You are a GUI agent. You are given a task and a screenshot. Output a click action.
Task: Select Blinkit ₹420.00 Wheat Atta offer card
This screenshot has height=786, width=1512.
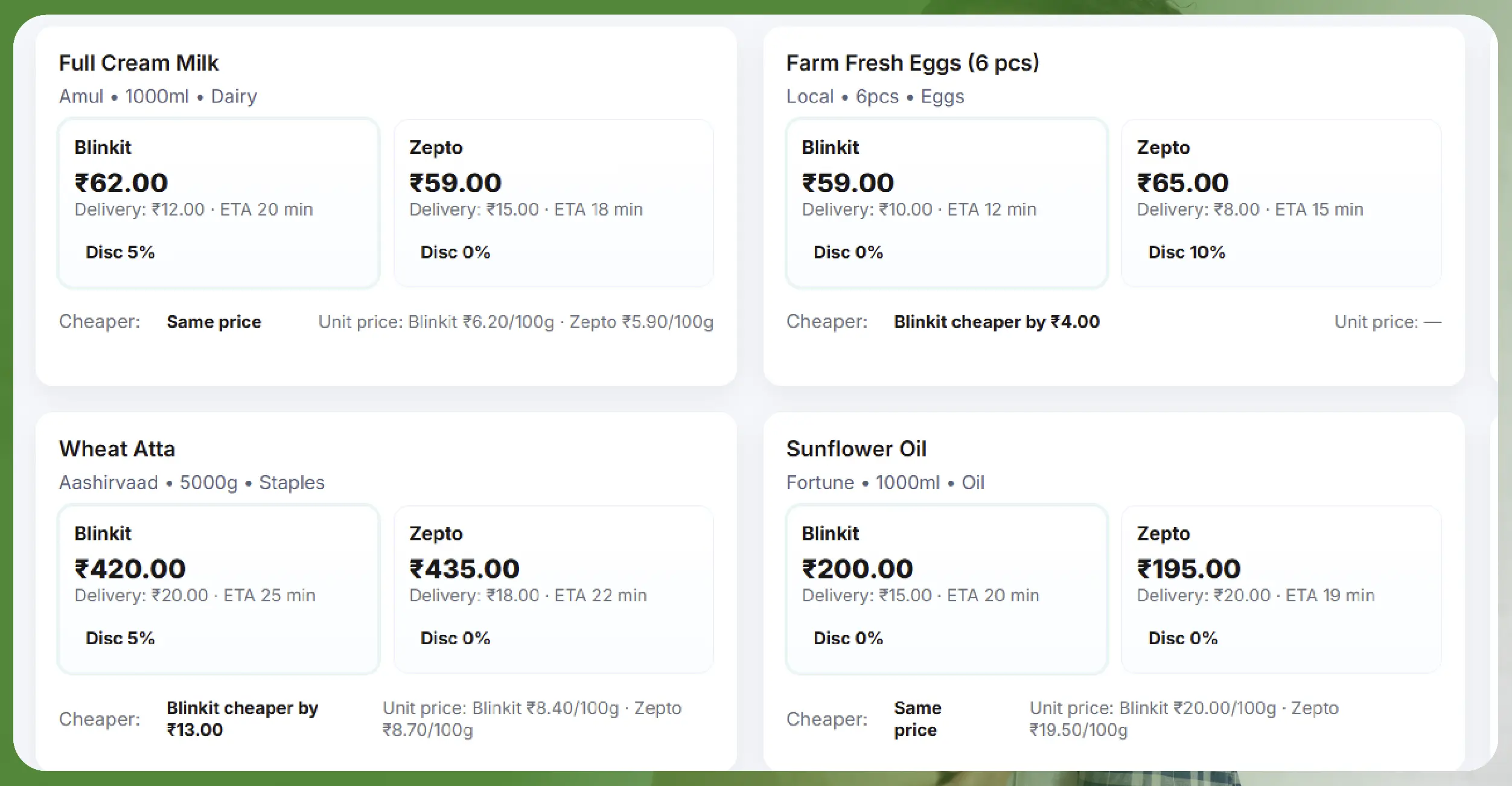(x=218, y=589)
